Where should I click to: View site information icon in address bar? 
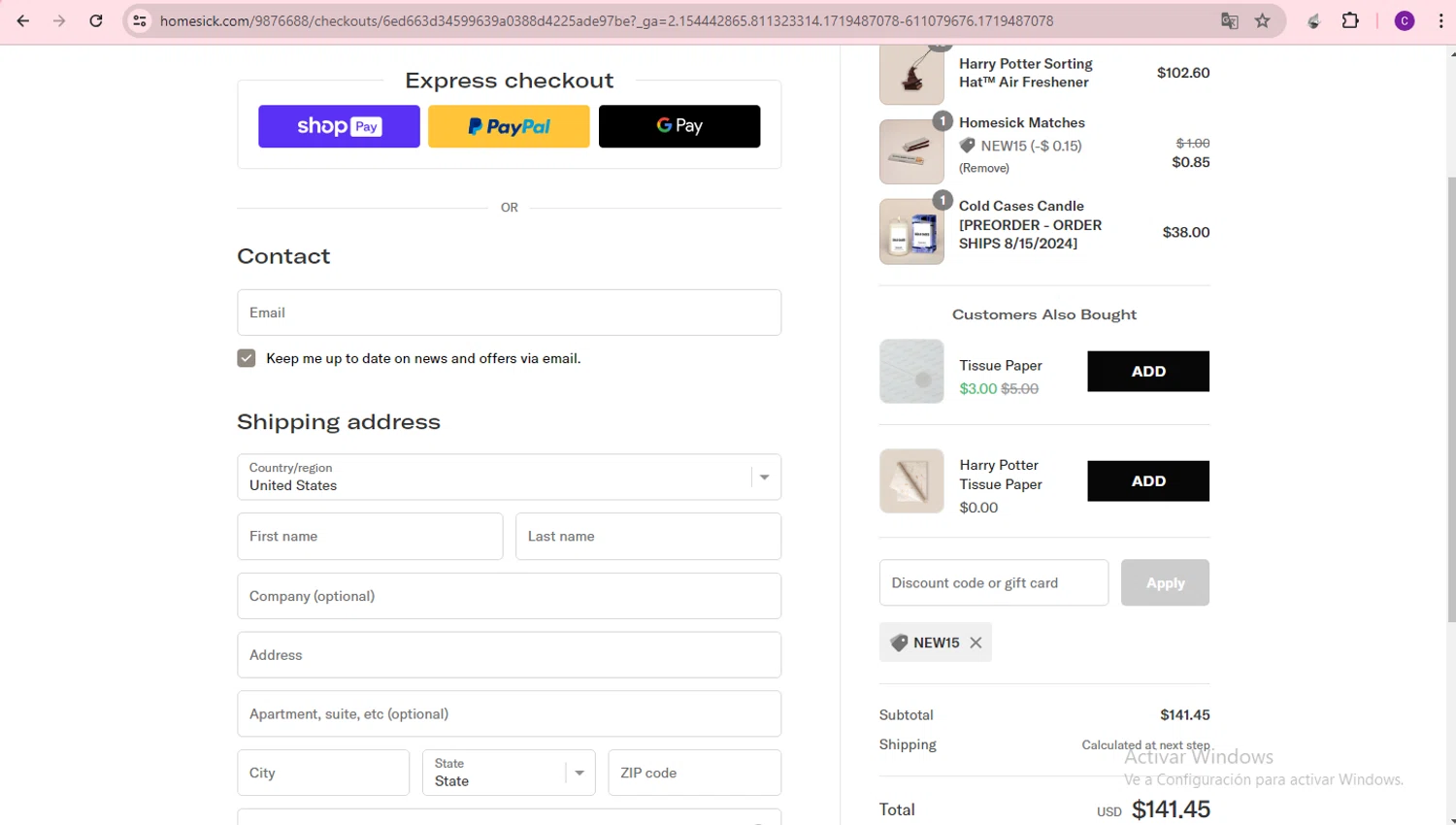(140, 20)
